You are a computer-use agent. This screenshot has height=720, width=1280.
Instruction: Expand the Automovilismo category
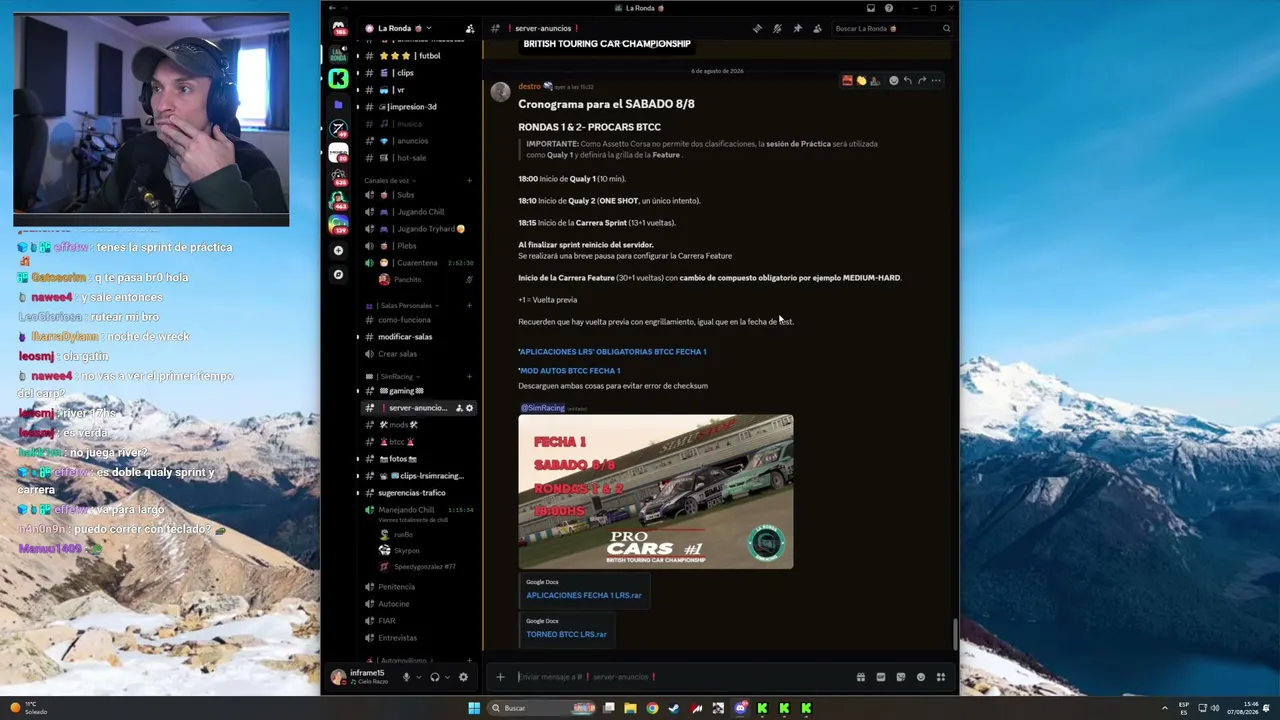point(401,661)
